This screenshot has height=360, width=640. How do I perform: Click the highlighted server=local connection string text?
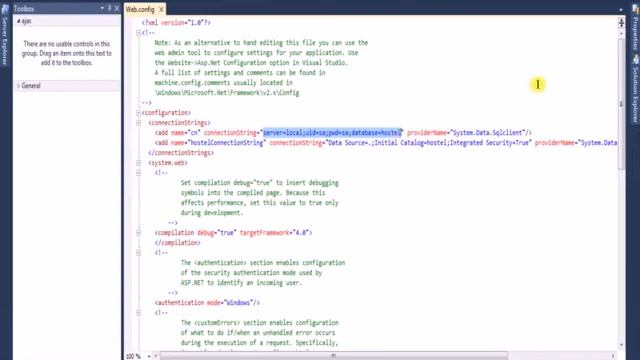[332, 133]
